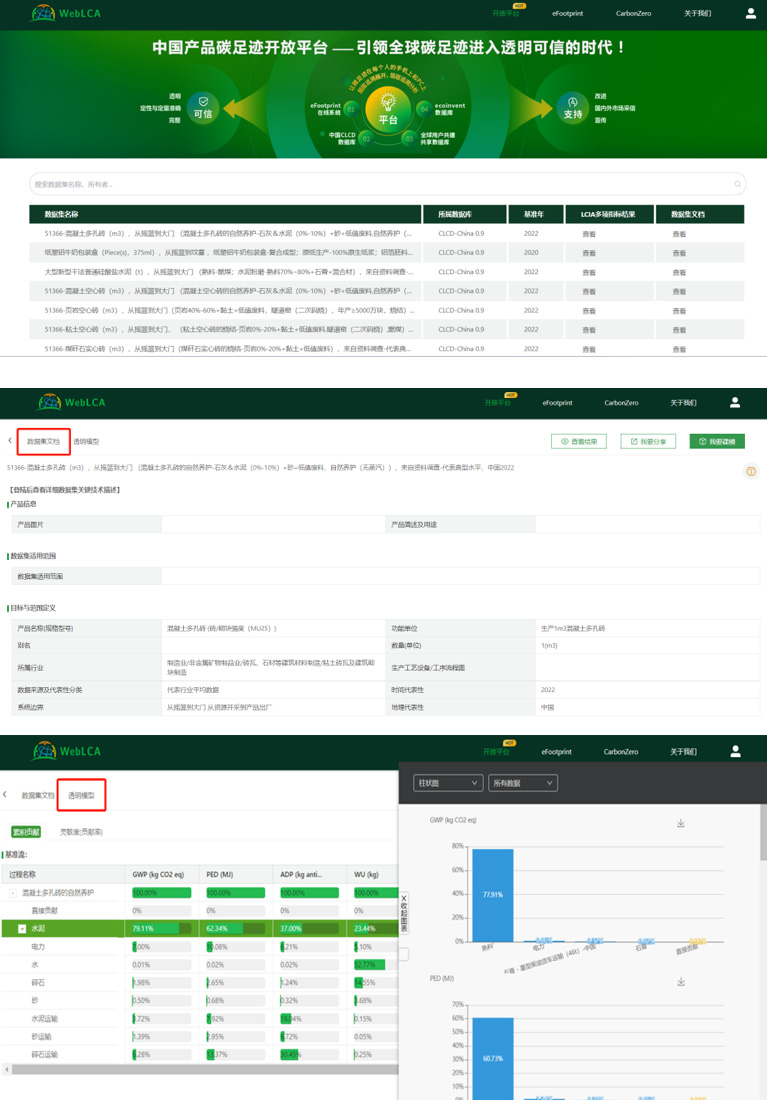Open eFootprint in the dataset document page navigation

pyautogui.click(x=557, y=403)
